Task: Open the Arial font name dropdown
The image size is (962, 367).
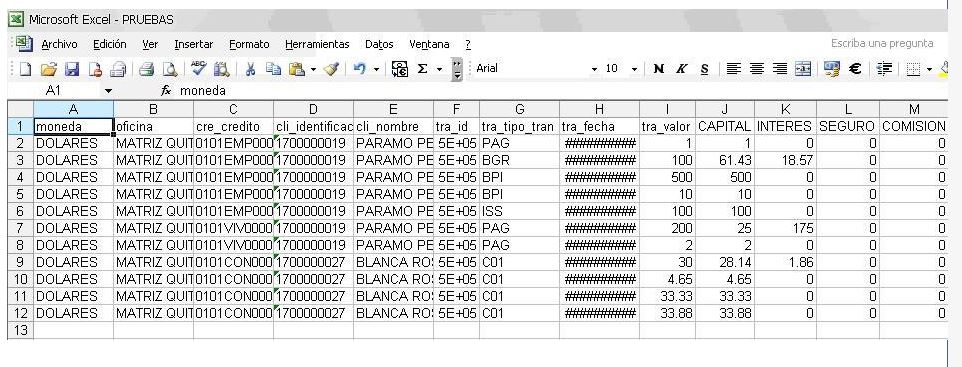Action: (x=594, y=69)
